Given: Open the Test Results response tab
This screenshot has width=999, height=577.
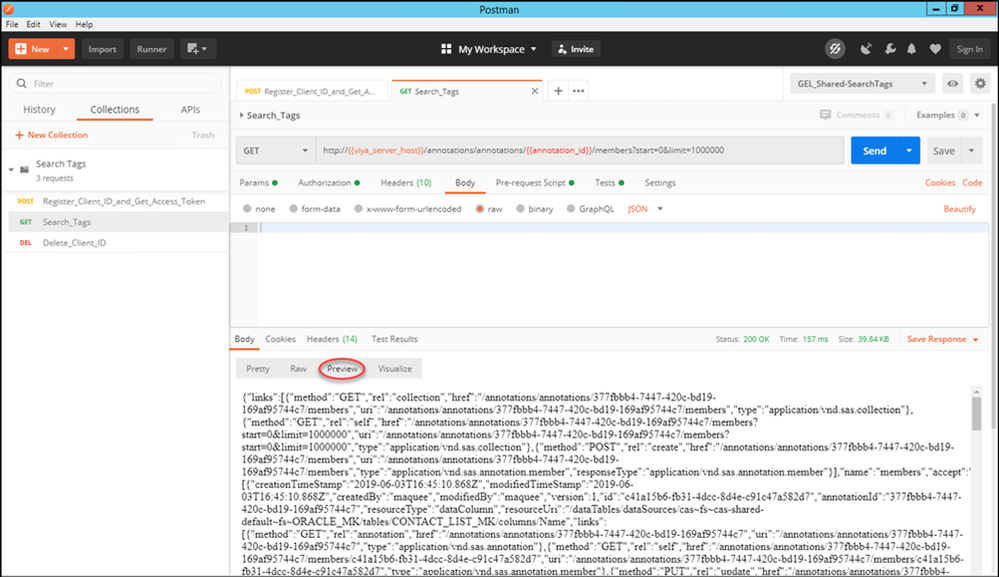Looking at the screenshot, I should 394,339.
